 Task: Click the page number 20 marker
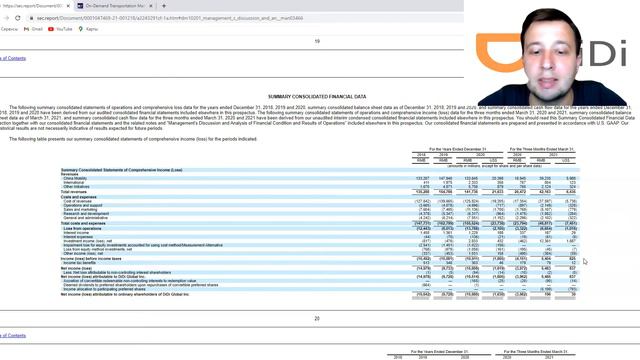coord(317,318)
